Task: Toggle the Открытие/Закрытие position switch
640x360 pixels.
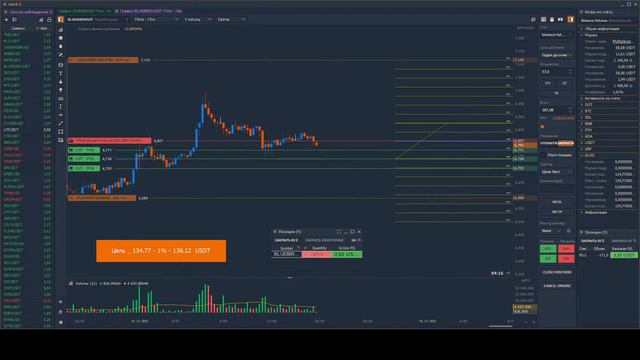Action: coord(557,143)
